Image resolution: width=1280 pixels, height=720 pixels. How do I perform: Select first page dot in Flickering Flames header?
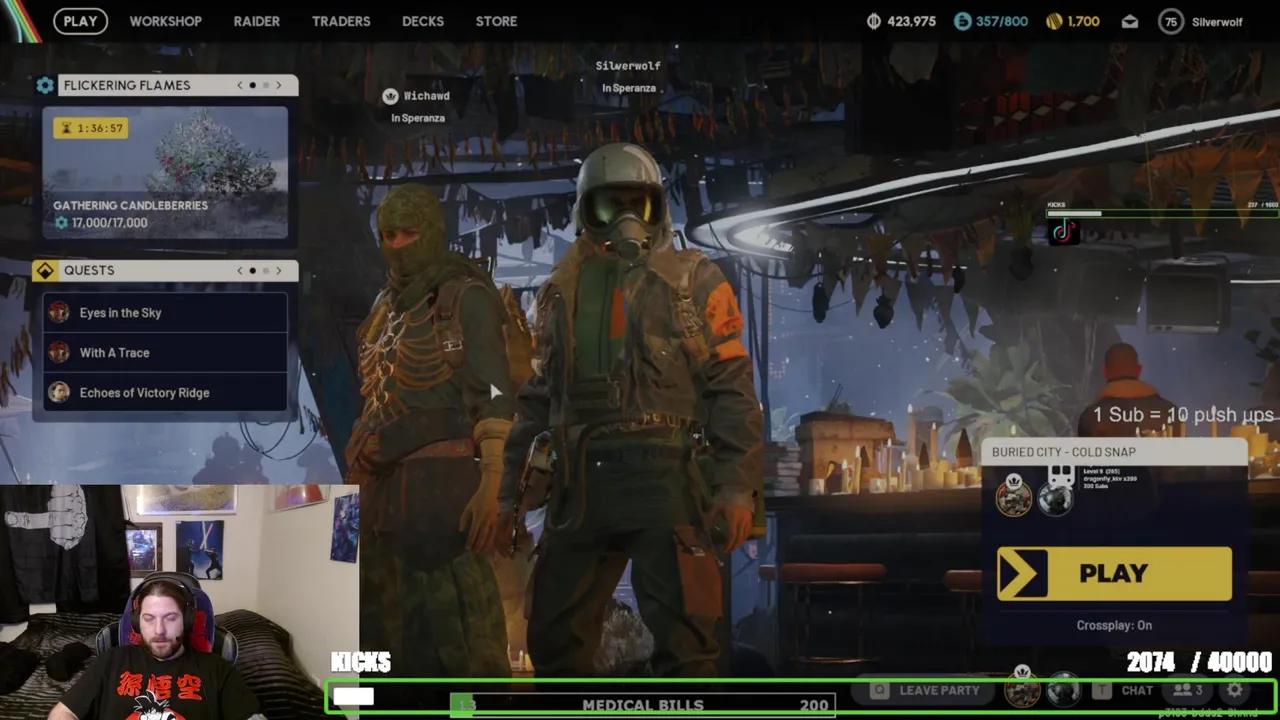click(x=253, y=85)
